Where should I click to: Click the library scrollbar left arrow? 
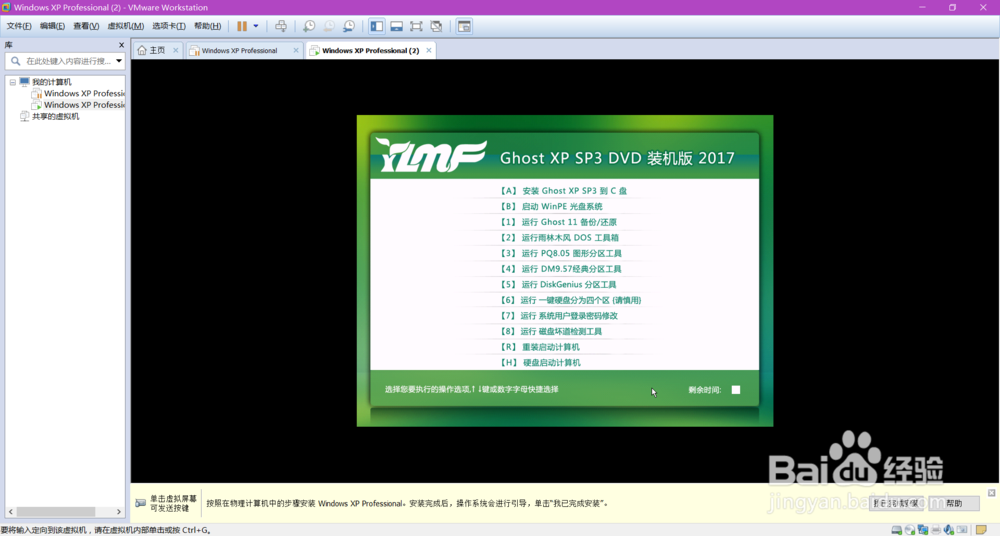coord(10,512)
